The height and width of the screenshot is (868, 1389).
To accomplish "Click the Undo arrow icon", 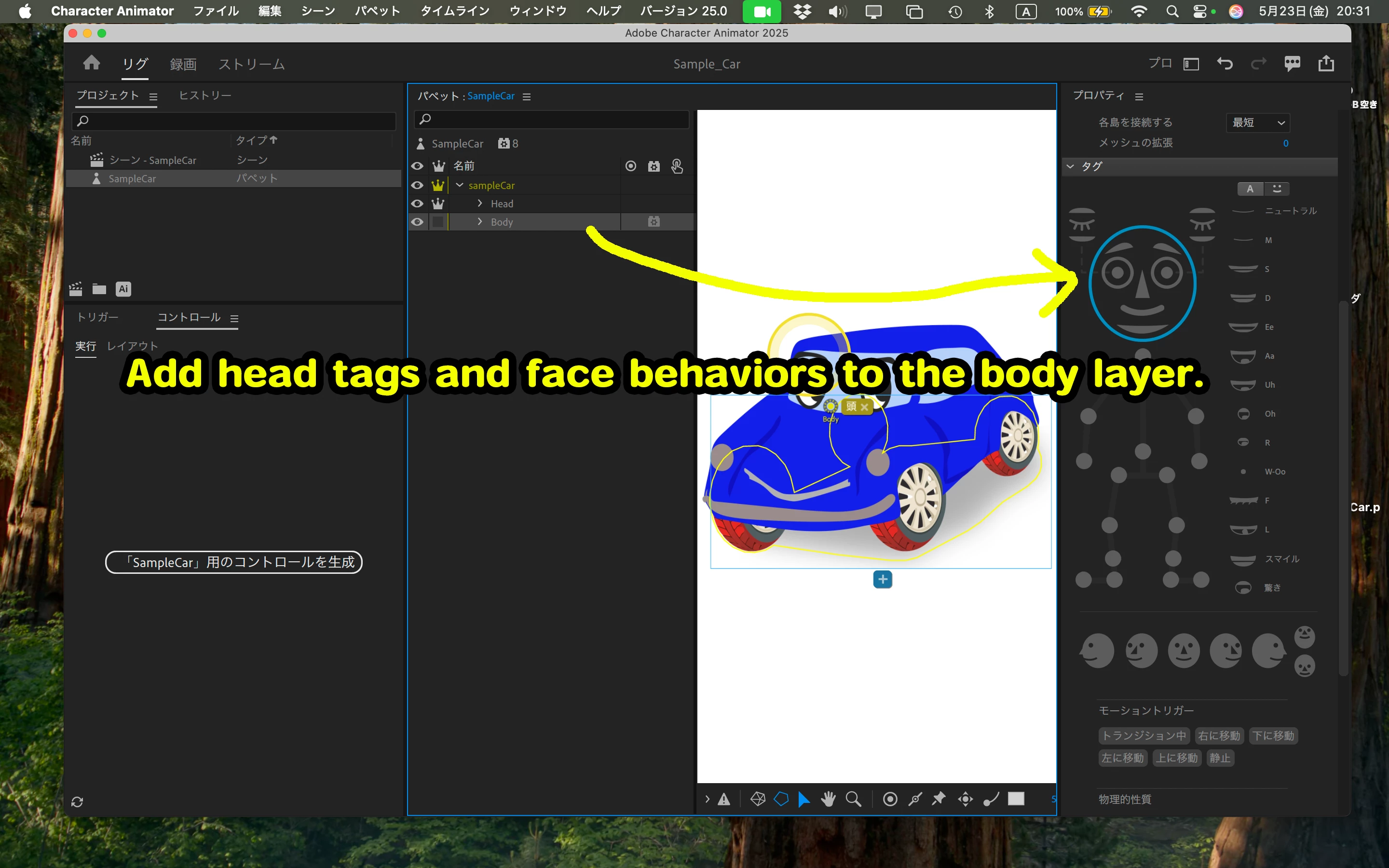I will pyautogui.click(x=1224, y=63).
